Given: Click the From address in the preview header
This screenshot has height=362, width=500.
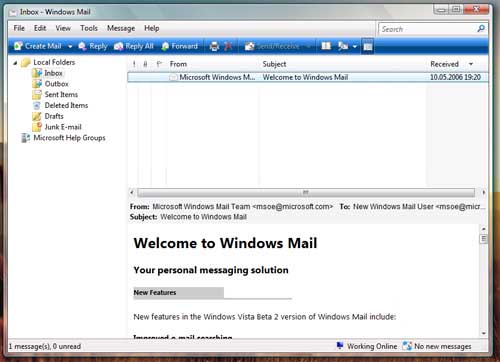Looking at the screenshot, I should click(243, 207).
